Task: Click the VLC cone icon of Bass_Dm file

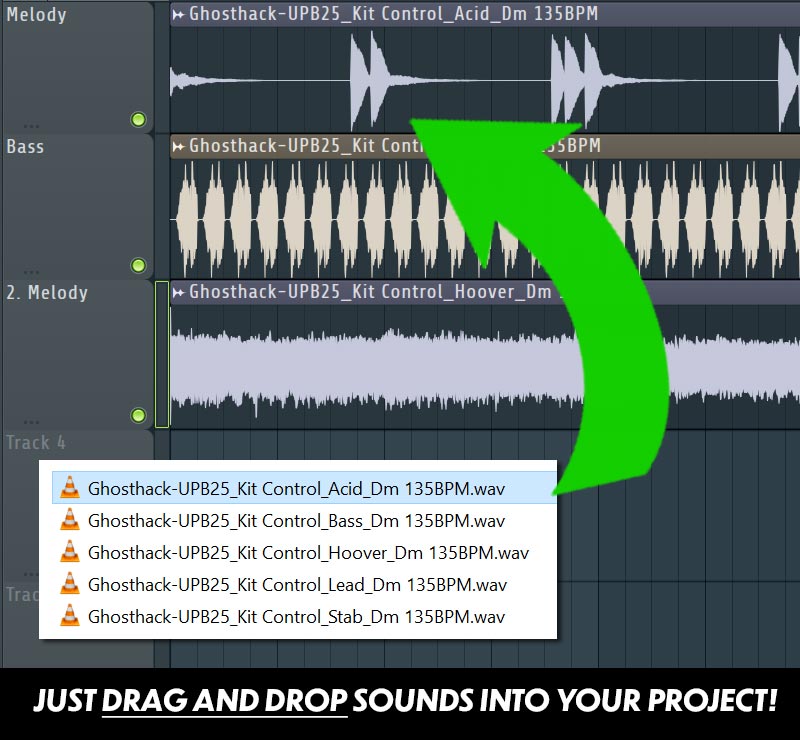Action: [70, 520]
